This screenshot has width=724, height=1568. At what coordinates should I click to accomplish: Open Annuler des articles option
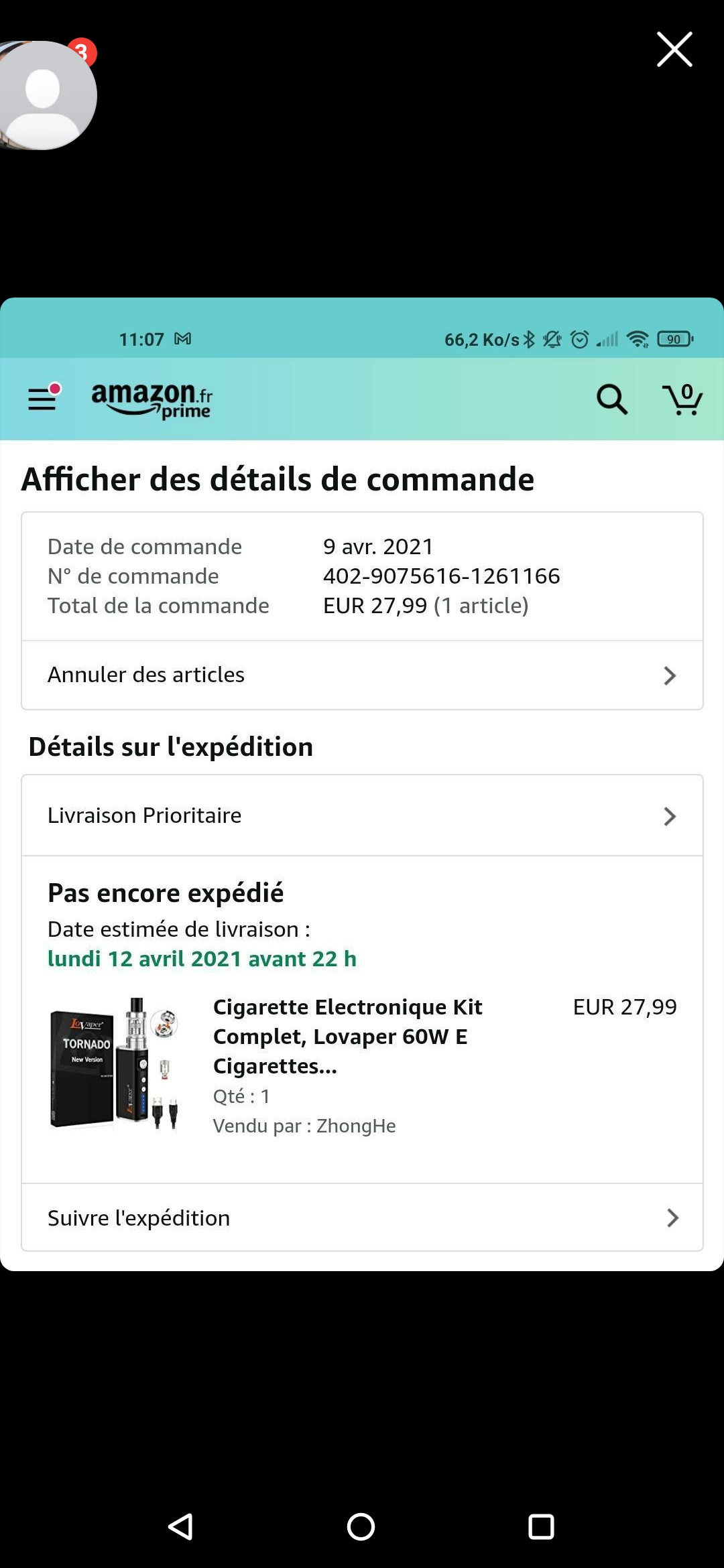point(146,675)
